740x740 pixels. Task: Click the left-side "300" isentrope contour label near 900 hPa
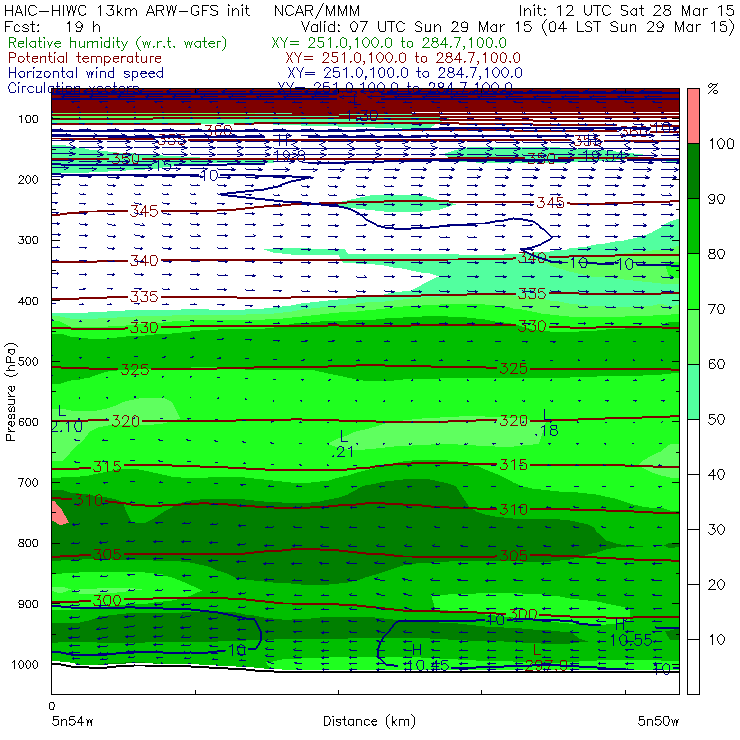107,600
